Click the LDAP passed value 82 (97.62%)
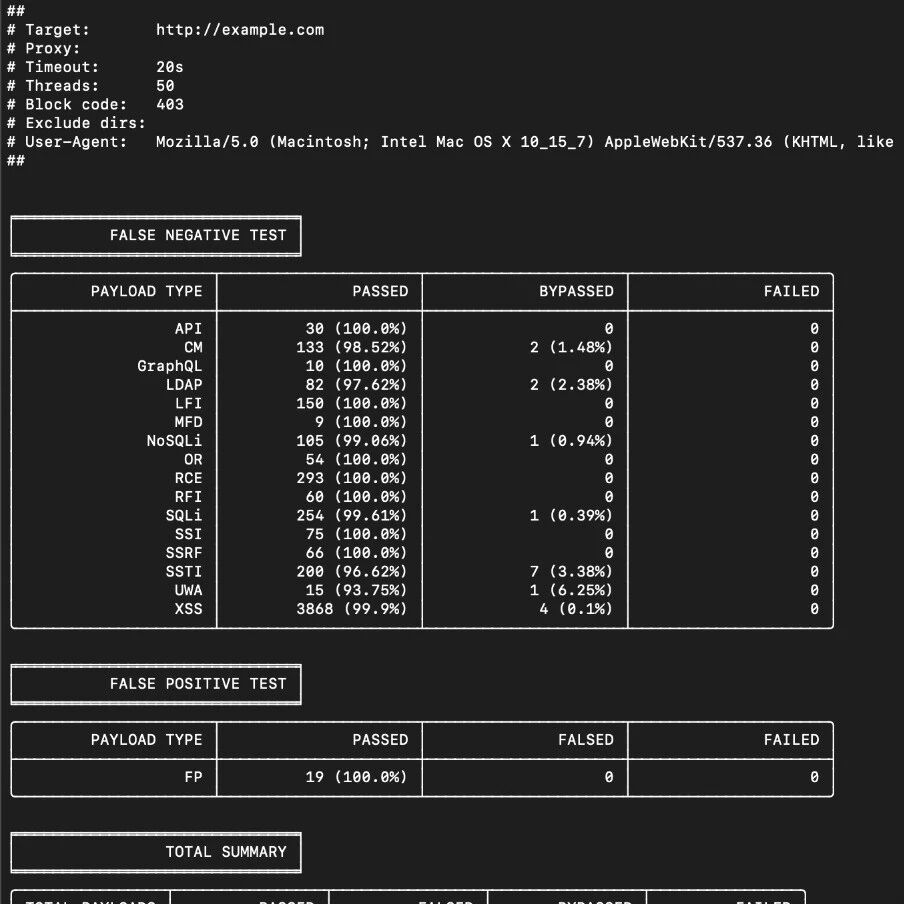Viewport: 904px width, 904px height. (x=356, y=385)
